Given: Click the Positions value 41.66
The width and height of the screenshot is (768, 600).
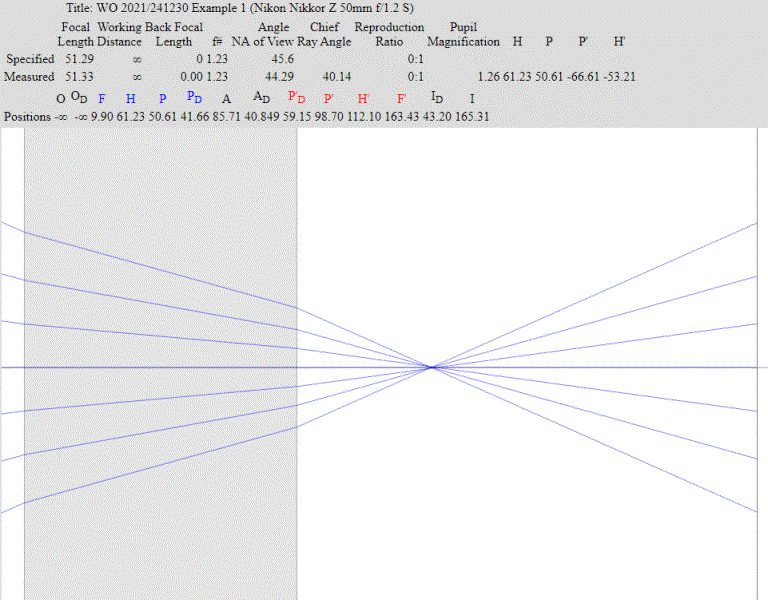Looking at the screenshot, I should coord(195,117).
